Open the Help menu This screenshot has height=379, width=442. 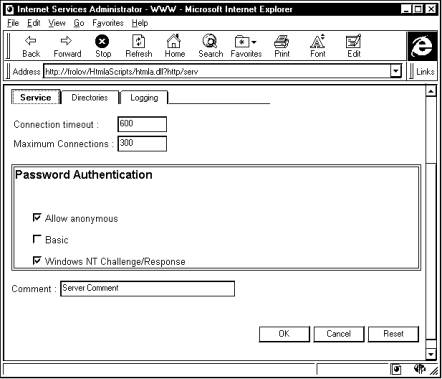click(x=140, y=23)
